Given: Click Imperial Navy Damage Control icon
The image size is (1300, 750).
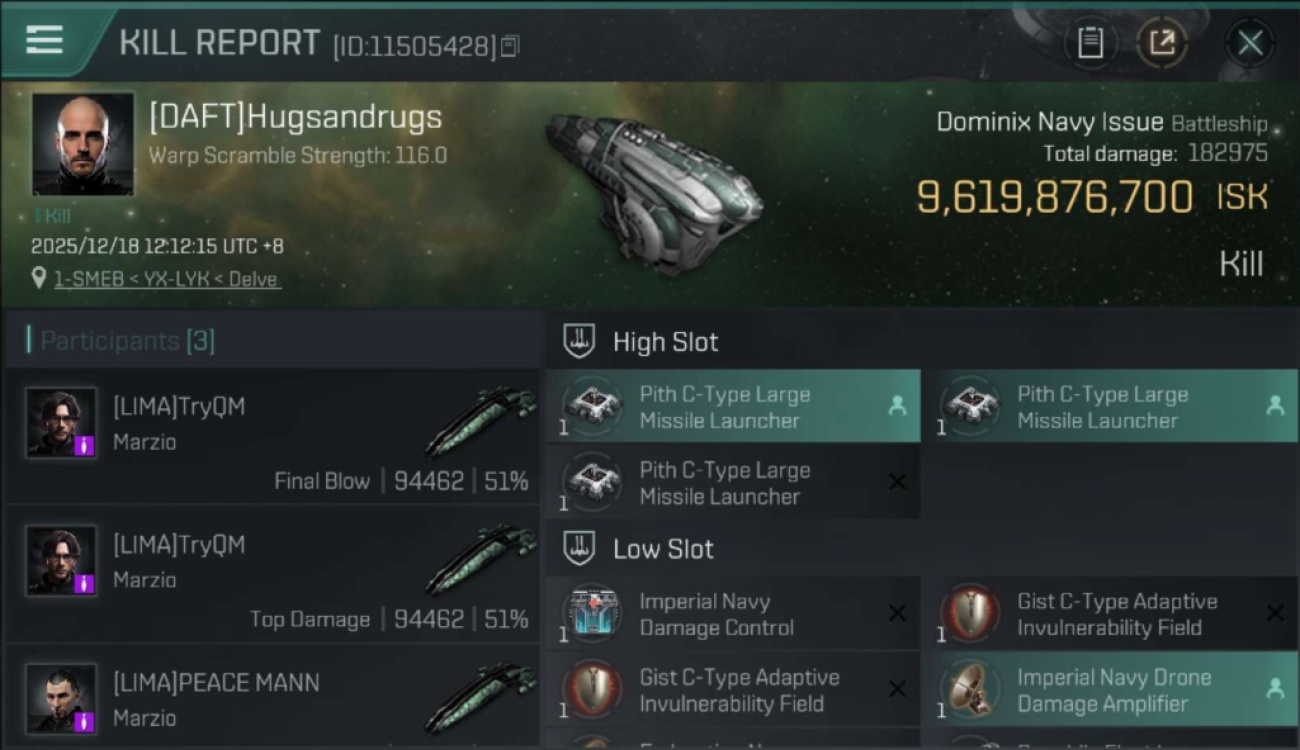Looking at the screenshot, I should pos(593,614).
